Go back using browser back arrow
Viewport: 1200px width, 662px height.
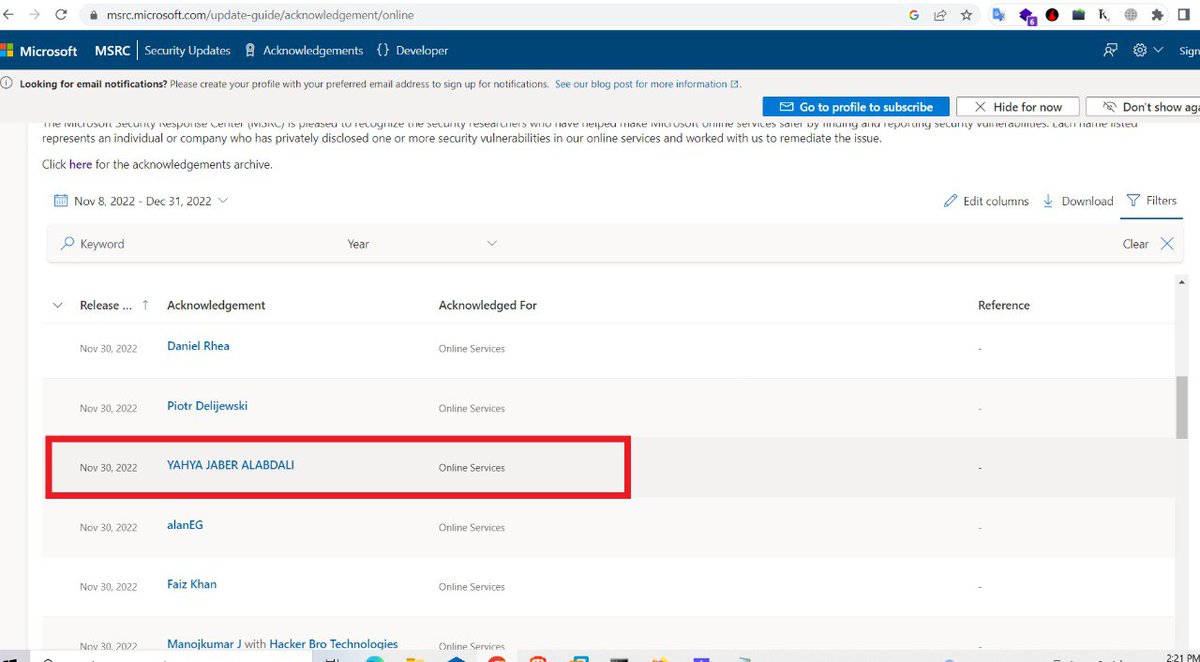pos(9,15)
